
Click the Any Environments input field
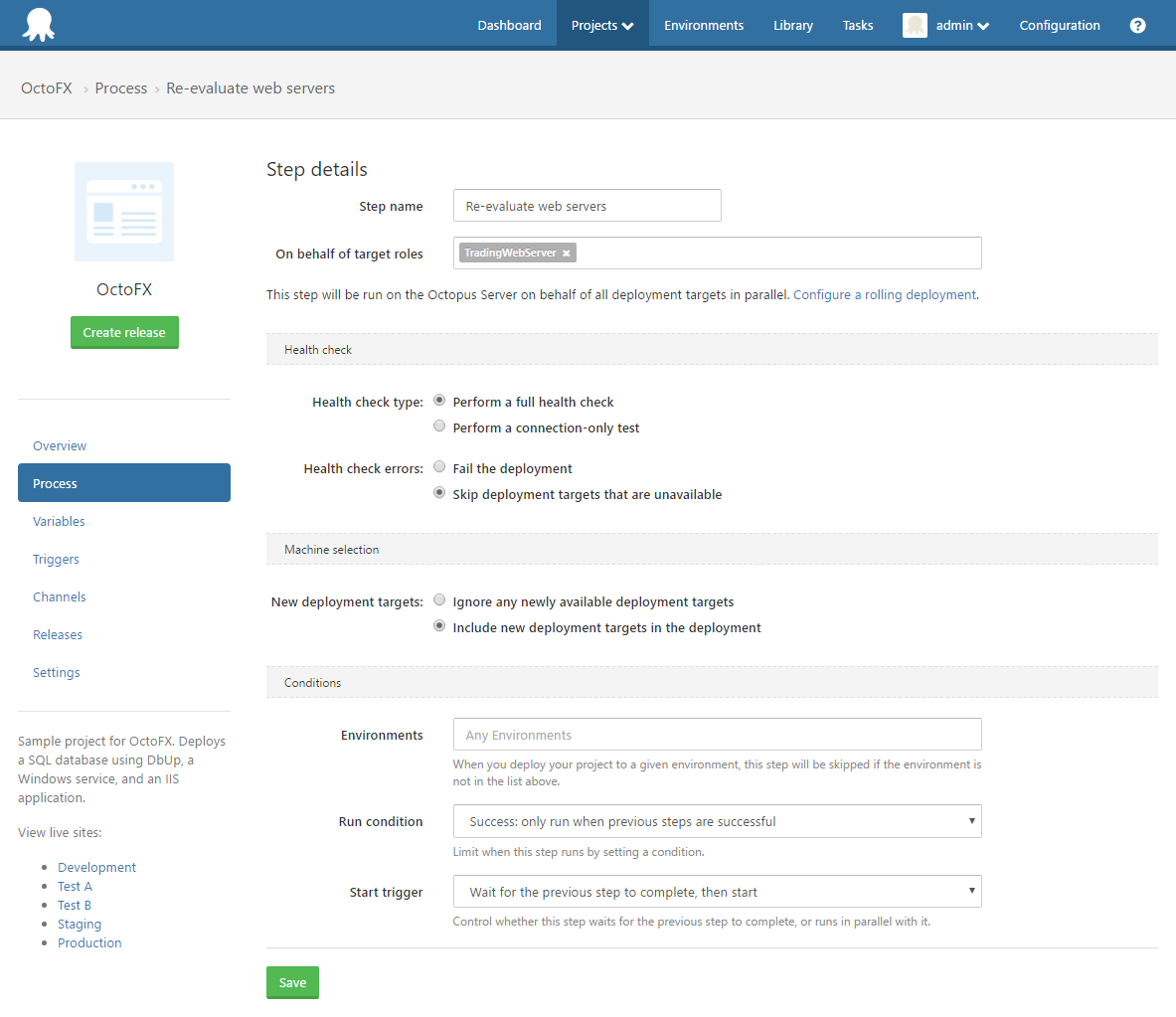pyautogui.click(x=717, y=735)
